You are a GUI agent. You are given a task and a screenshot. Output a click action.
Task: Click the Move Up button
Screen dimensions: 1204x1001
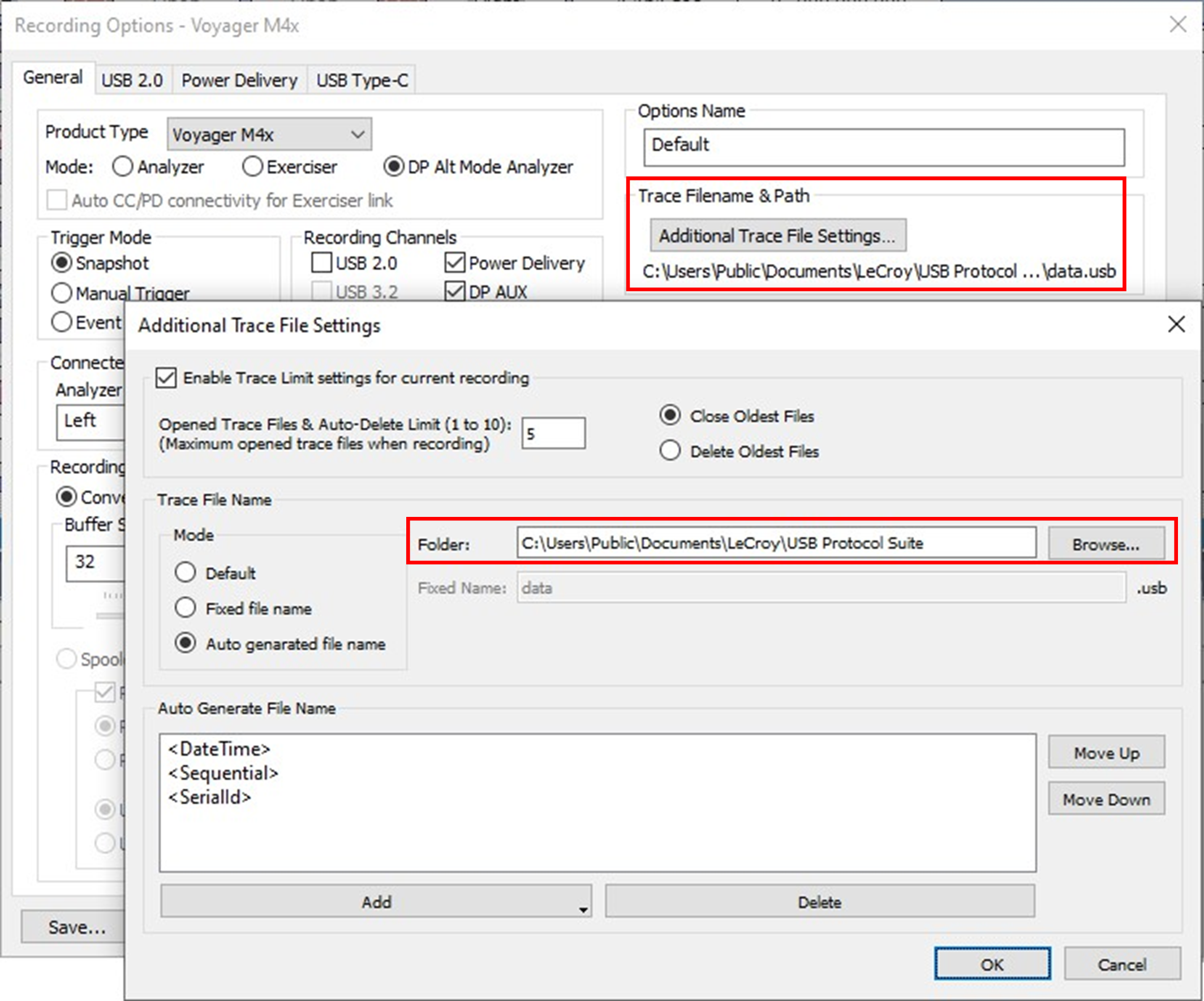(x=1106, y=752)
